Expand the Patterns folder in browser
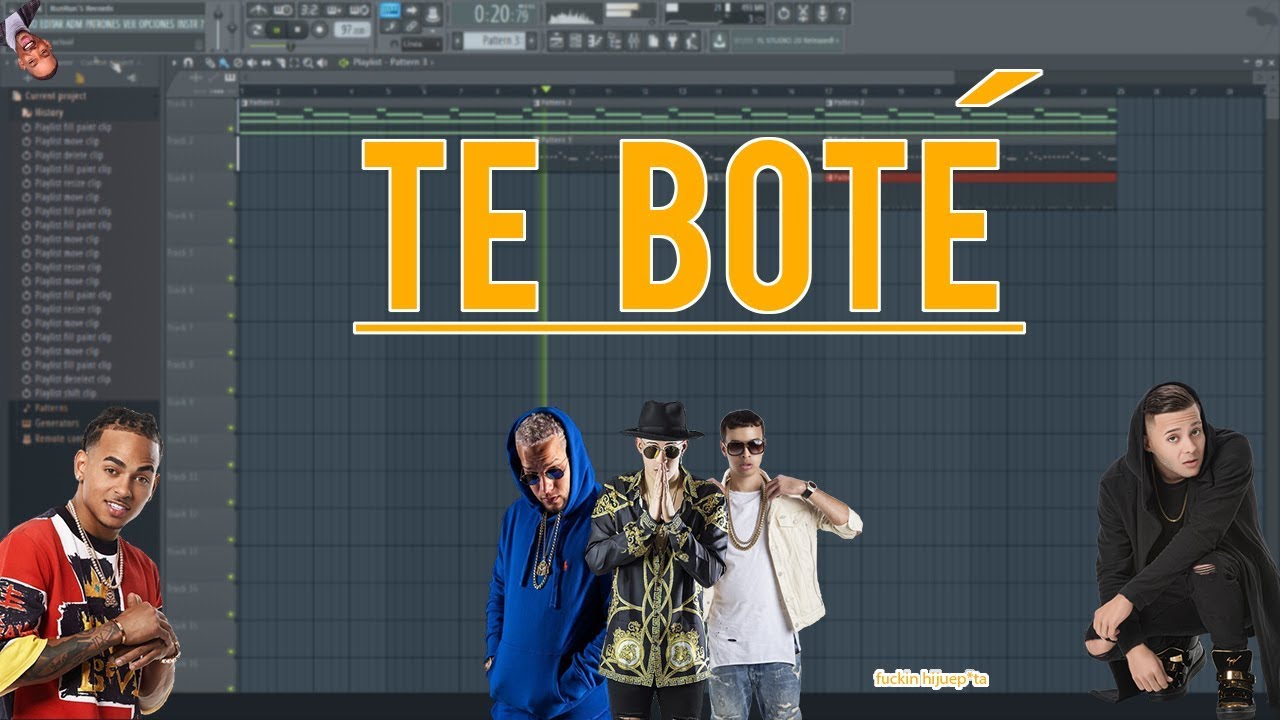The width and height of the screenshot is (1280, 720). click(45, 408)
